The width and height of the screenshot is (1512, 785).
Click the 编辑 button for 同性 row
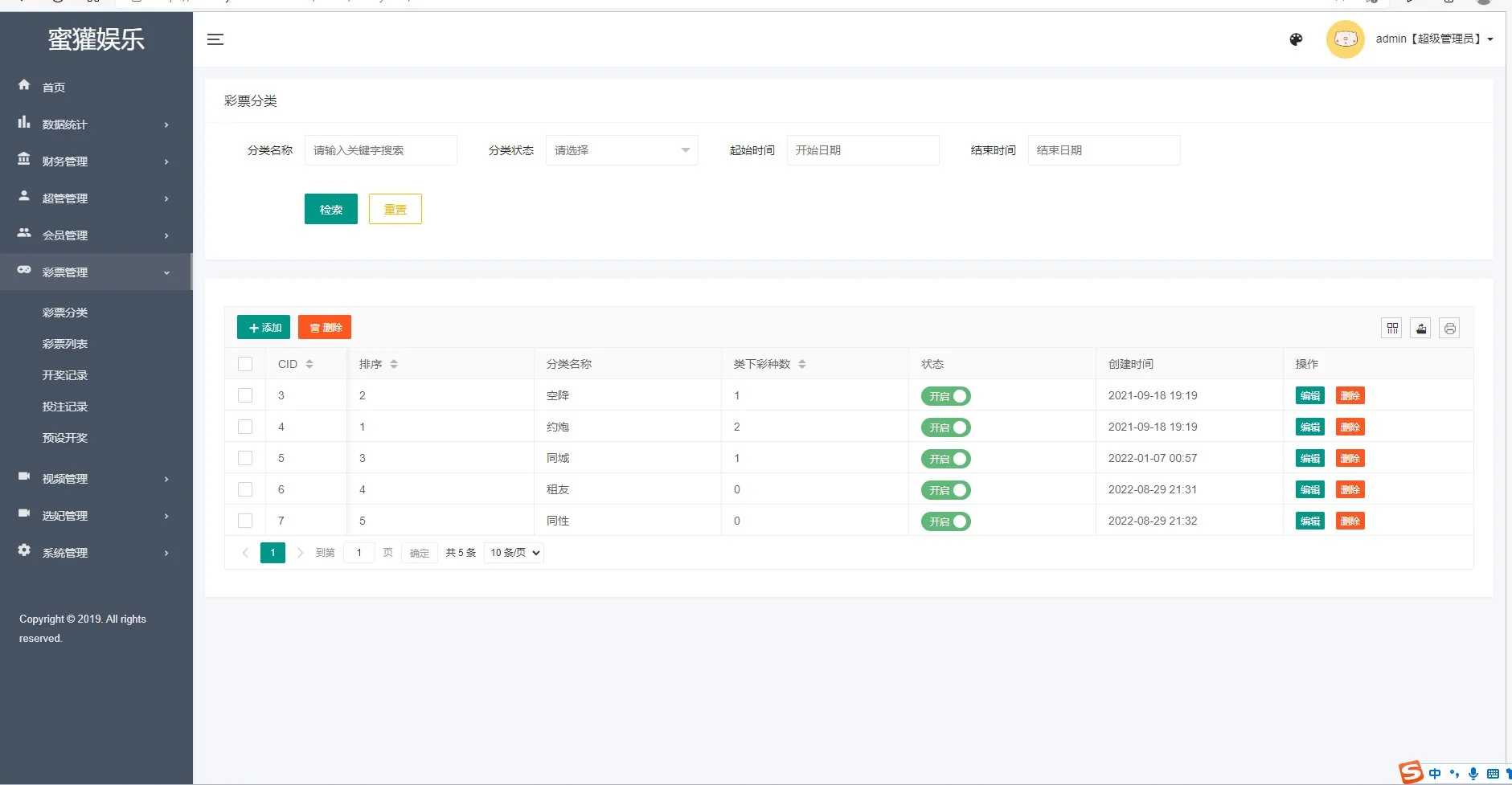pyautogui.click(x=1309, y=521)
